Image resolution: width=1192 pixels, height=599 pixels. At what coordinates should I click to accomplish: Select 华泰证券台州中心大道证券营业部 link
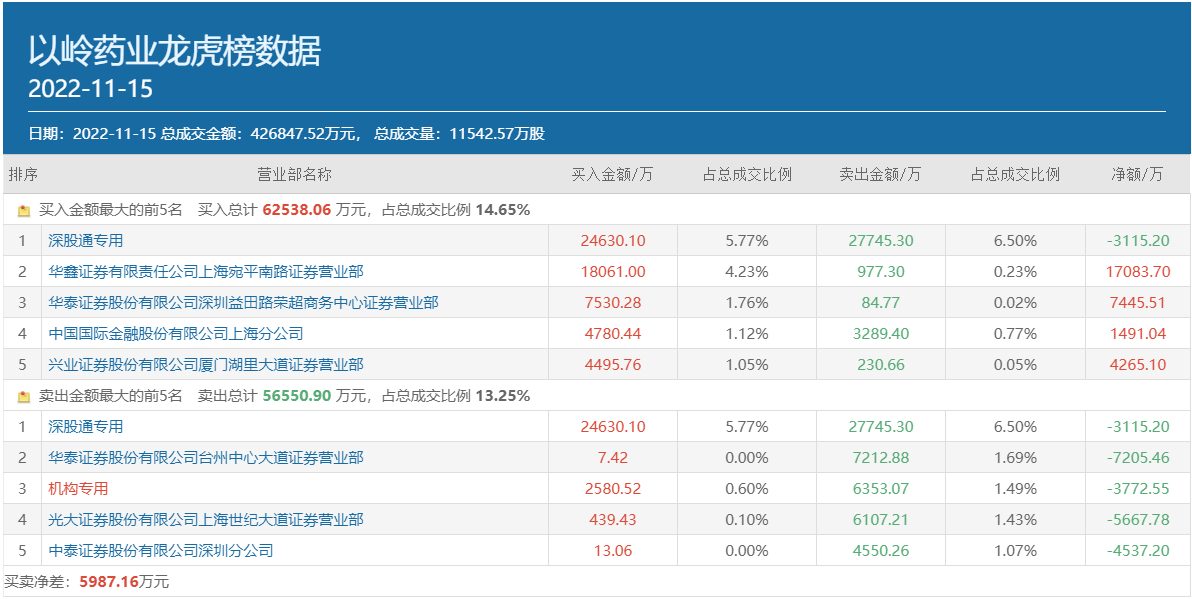tap(205, 458)
